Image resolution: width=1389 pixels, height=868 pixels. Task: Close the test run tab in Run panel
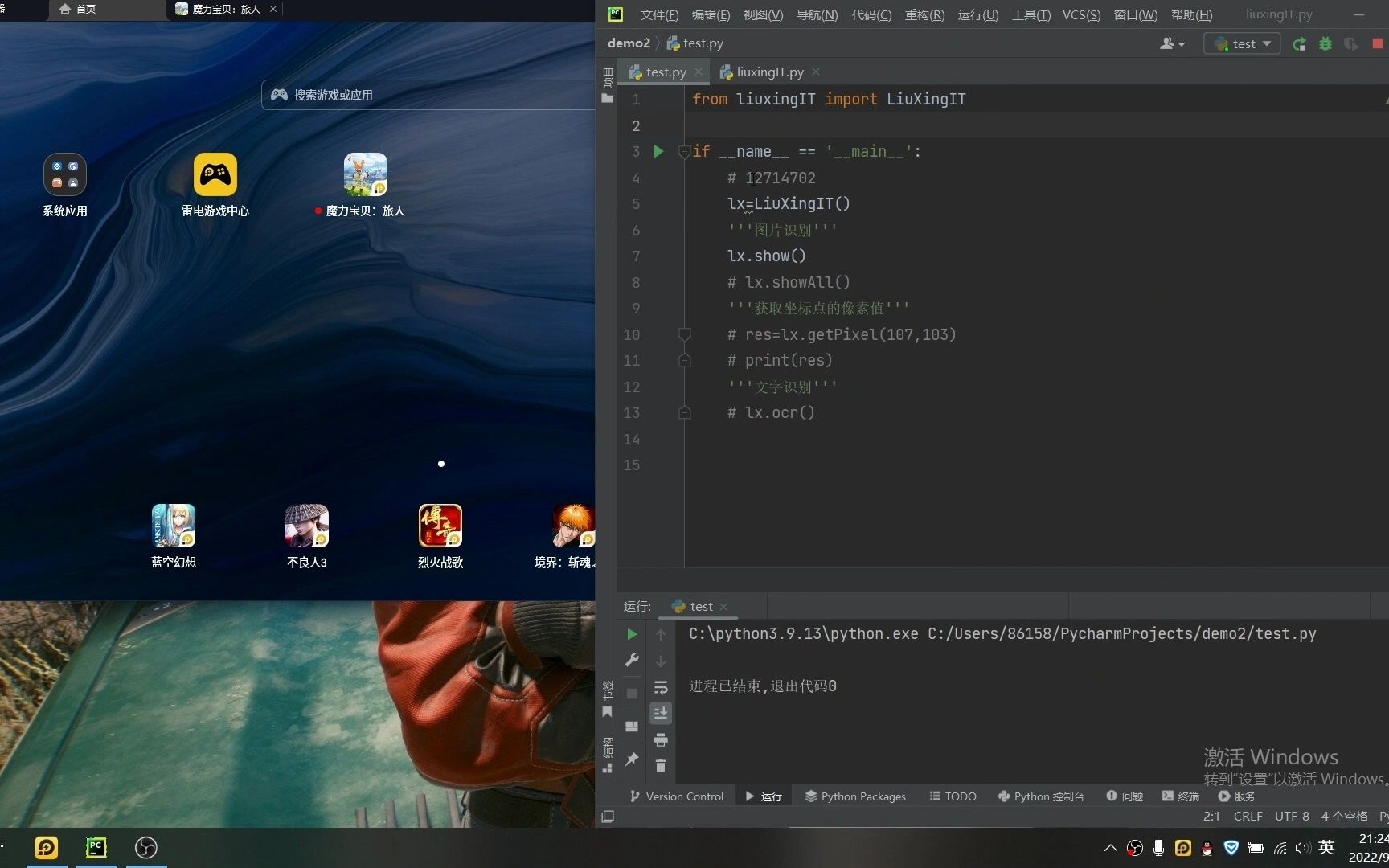click(723, 606)
